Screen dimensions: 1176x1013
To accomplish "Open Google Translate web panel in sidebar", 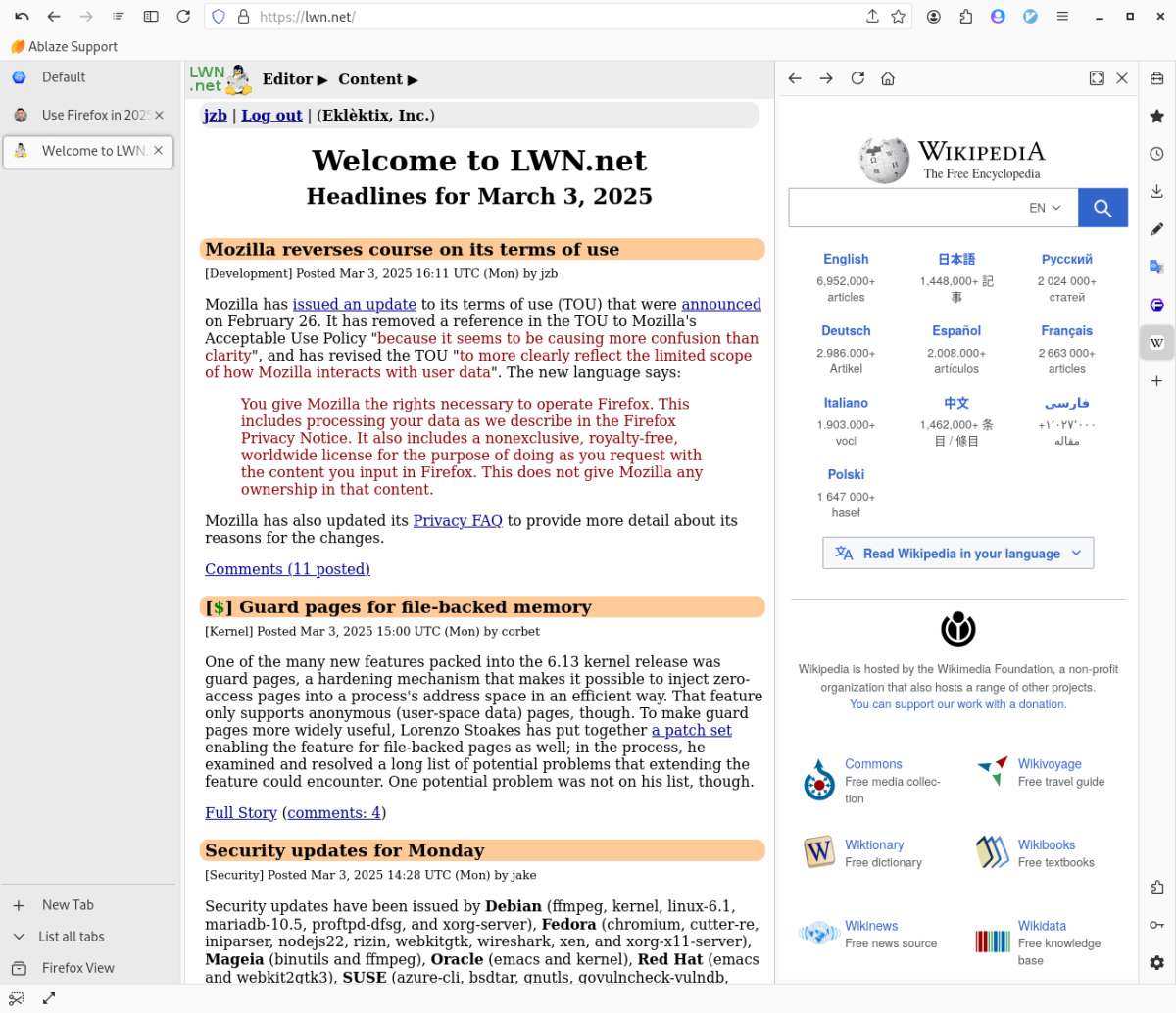I will click(x=1156, y=266).
